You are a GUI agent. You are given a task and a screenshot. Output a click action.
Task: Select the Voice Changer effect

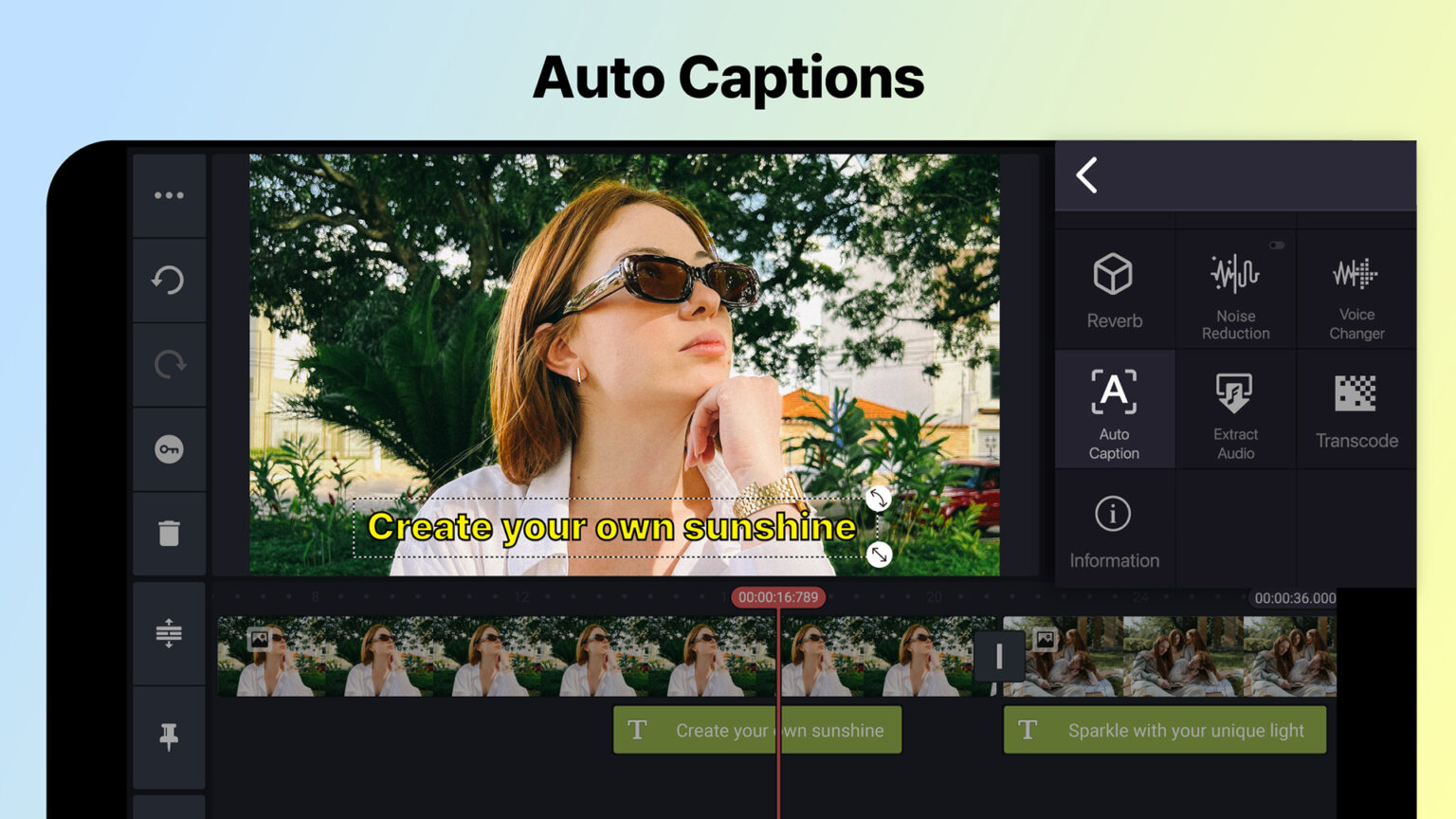click(1357, 289)
